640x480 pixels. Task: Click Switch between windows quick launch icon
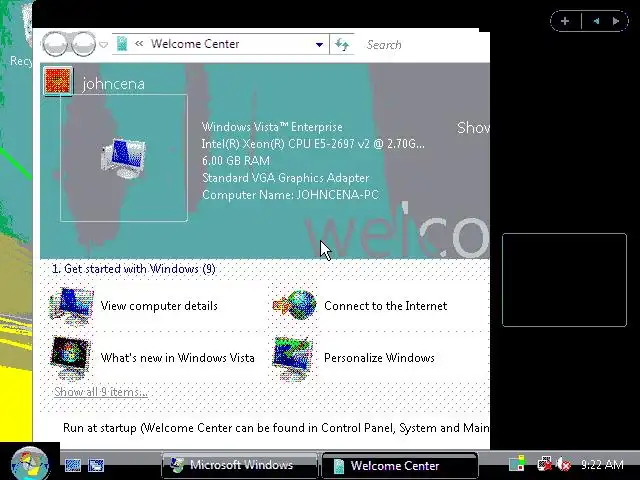point(96,465)
